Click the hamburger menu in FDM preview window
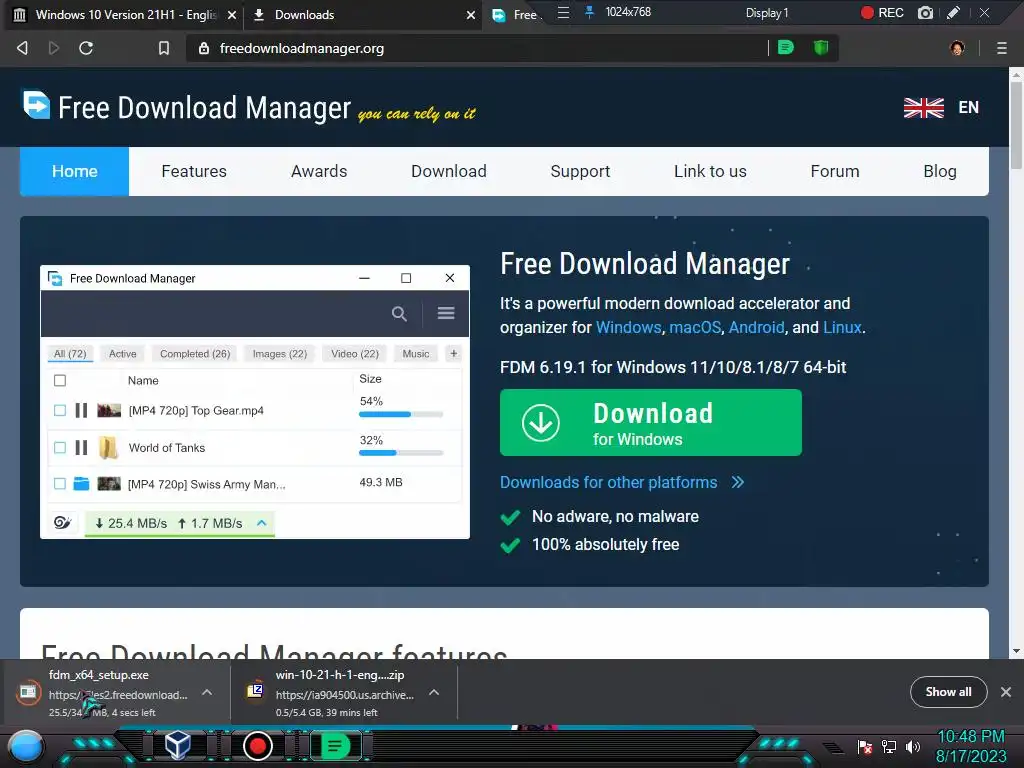Image resolution: width=1024 pixels, height=768 pixels. click(x=446, y=313)
